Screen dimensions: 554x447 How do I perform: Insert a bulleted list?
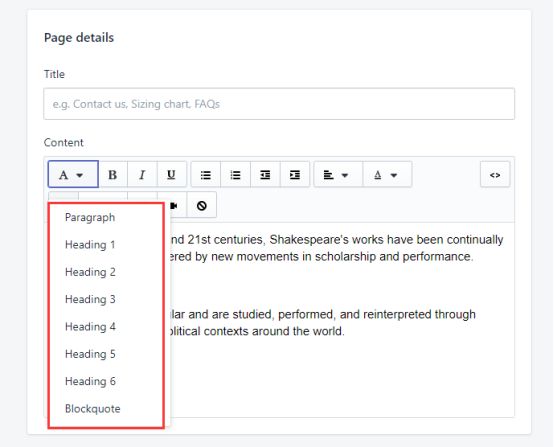pos(206,175)
